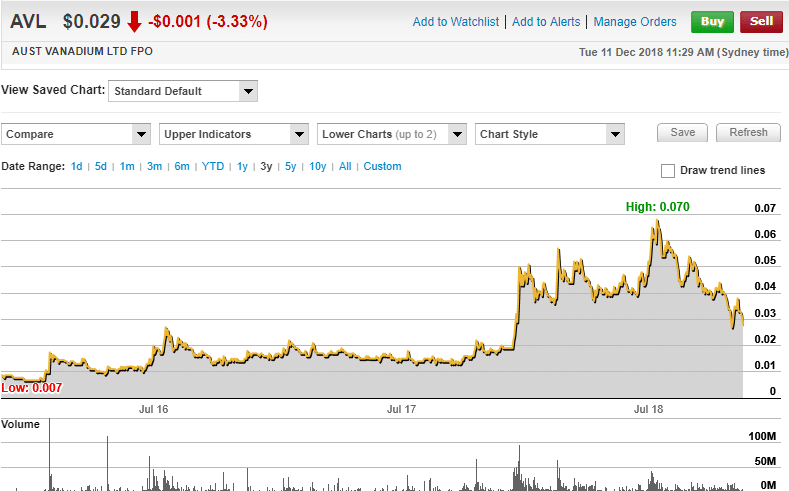Select the 1m date range
Image resolution: width=789 pixels, height=491 pixels.
(127, 167)
